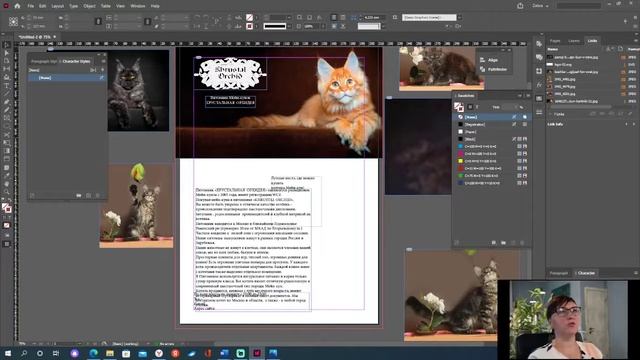Click Apply None button in toolbox

[x=7, y=225]
